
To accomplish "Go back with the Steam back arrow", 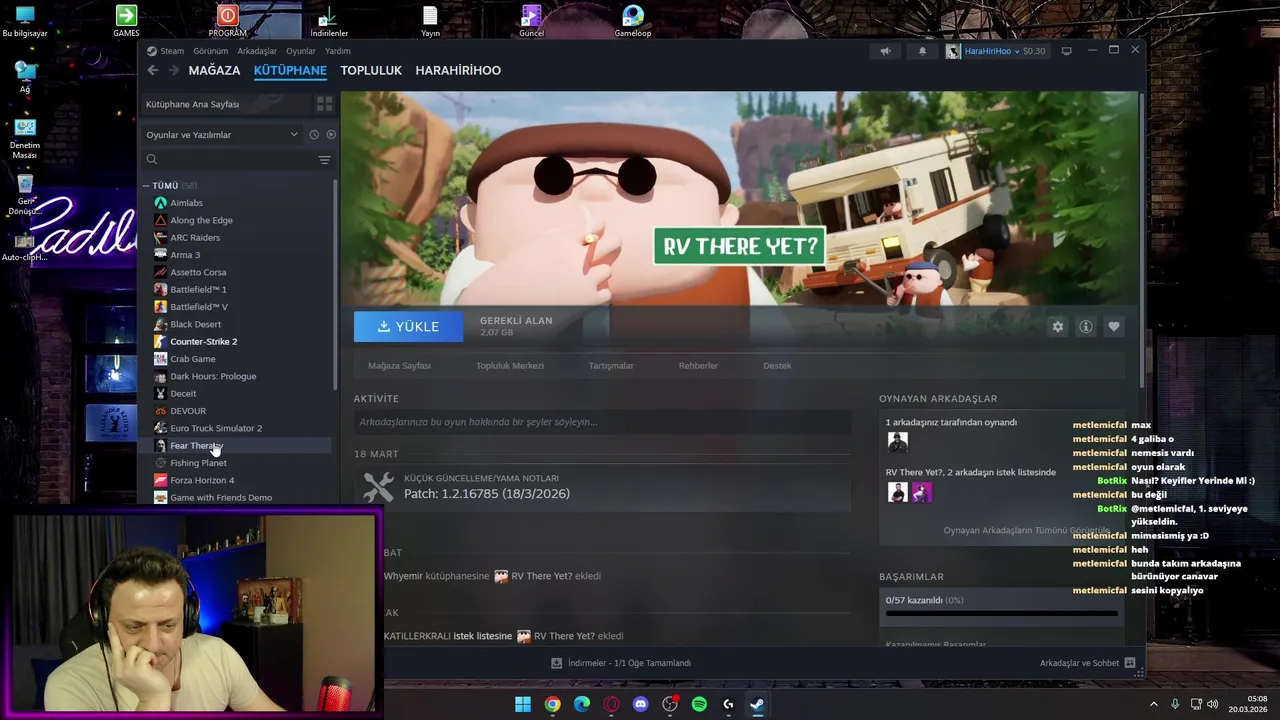I will pyautogui.click(x=152, y=70).
